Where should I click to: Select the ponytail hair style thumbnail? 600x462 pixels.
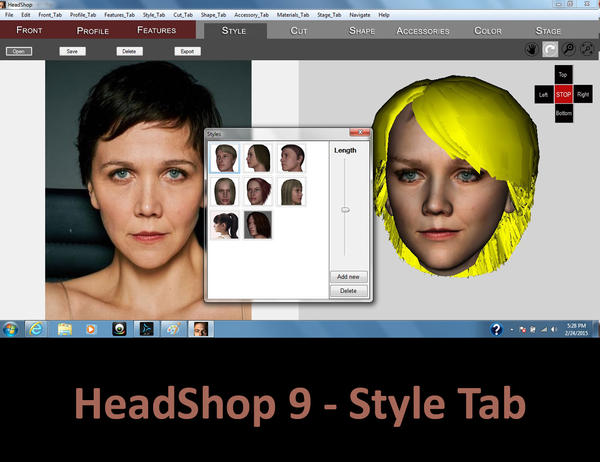[225, 225]
